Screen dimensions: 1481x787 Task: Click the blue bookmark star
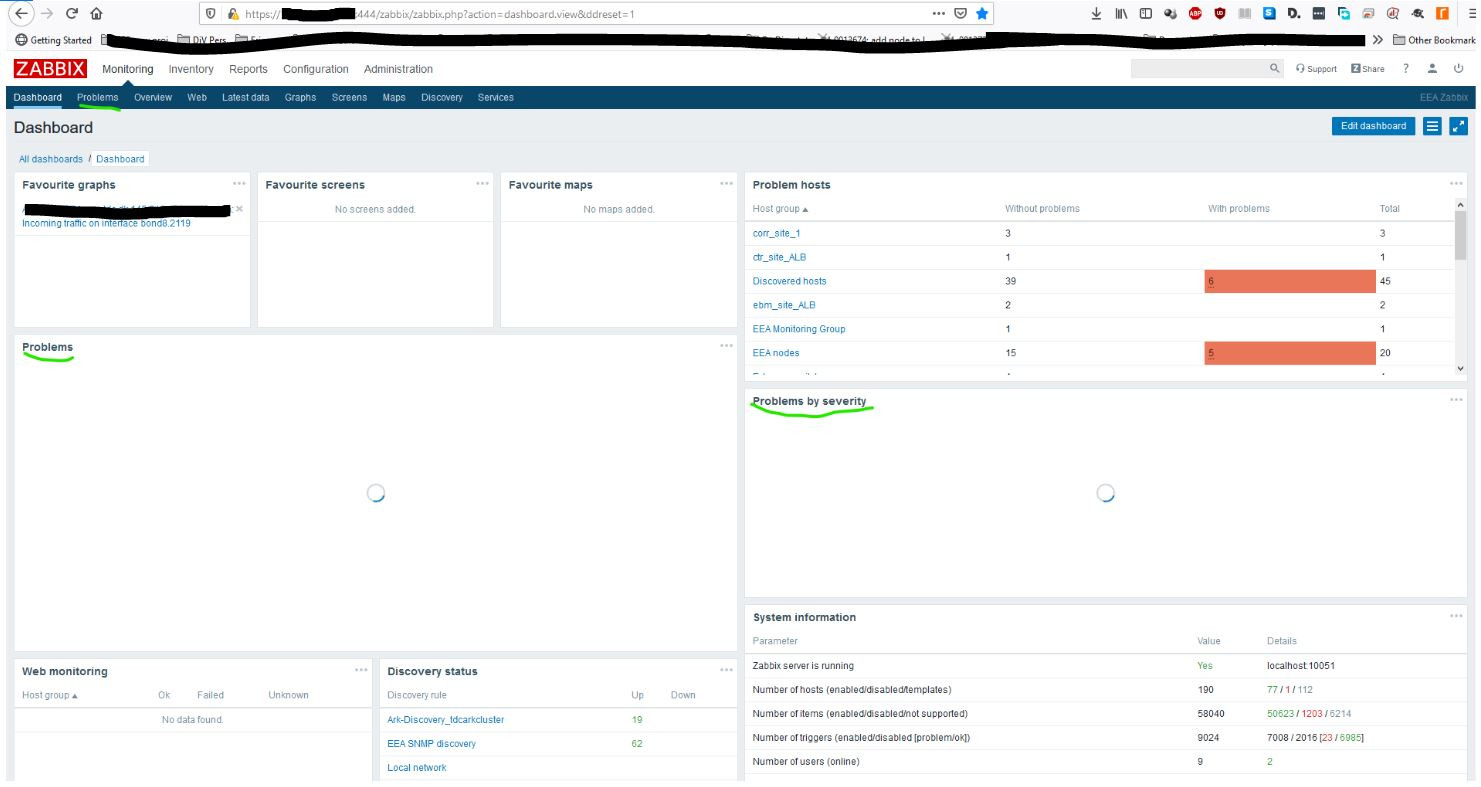coord(982,15)
